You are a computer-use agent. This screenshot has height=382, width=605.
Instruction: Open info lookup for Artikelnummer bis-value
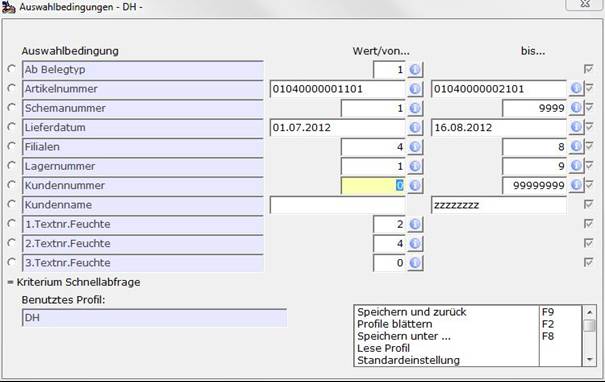576,89
